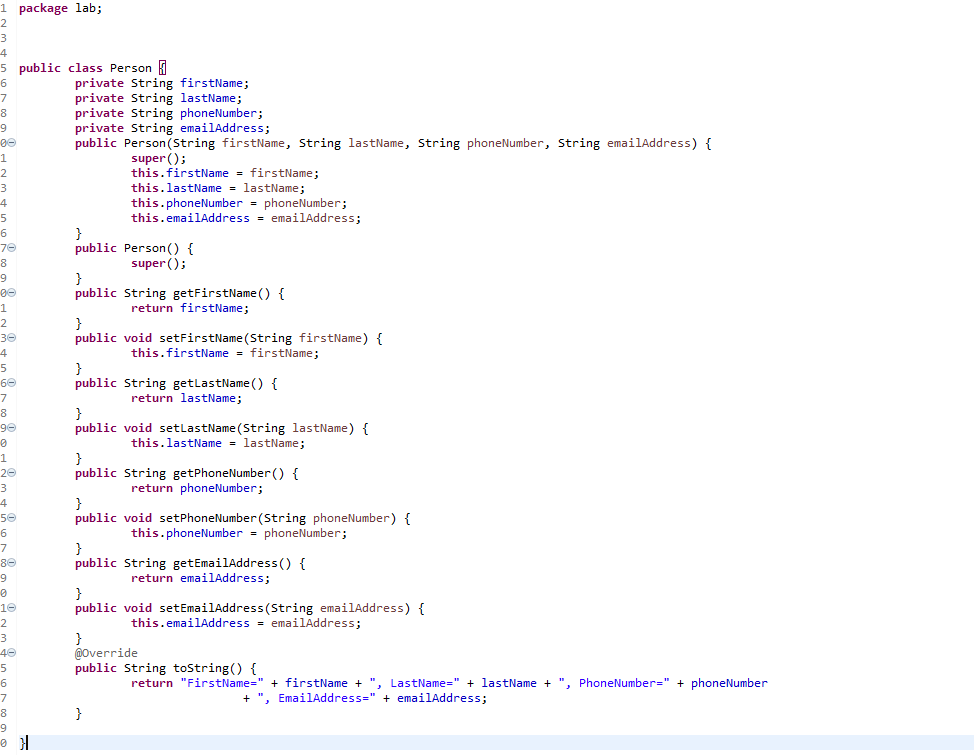Click line number 5 in the gutter
Image resolution: width=974 pixels, height=755 pixels.
[x=6, y=67]
